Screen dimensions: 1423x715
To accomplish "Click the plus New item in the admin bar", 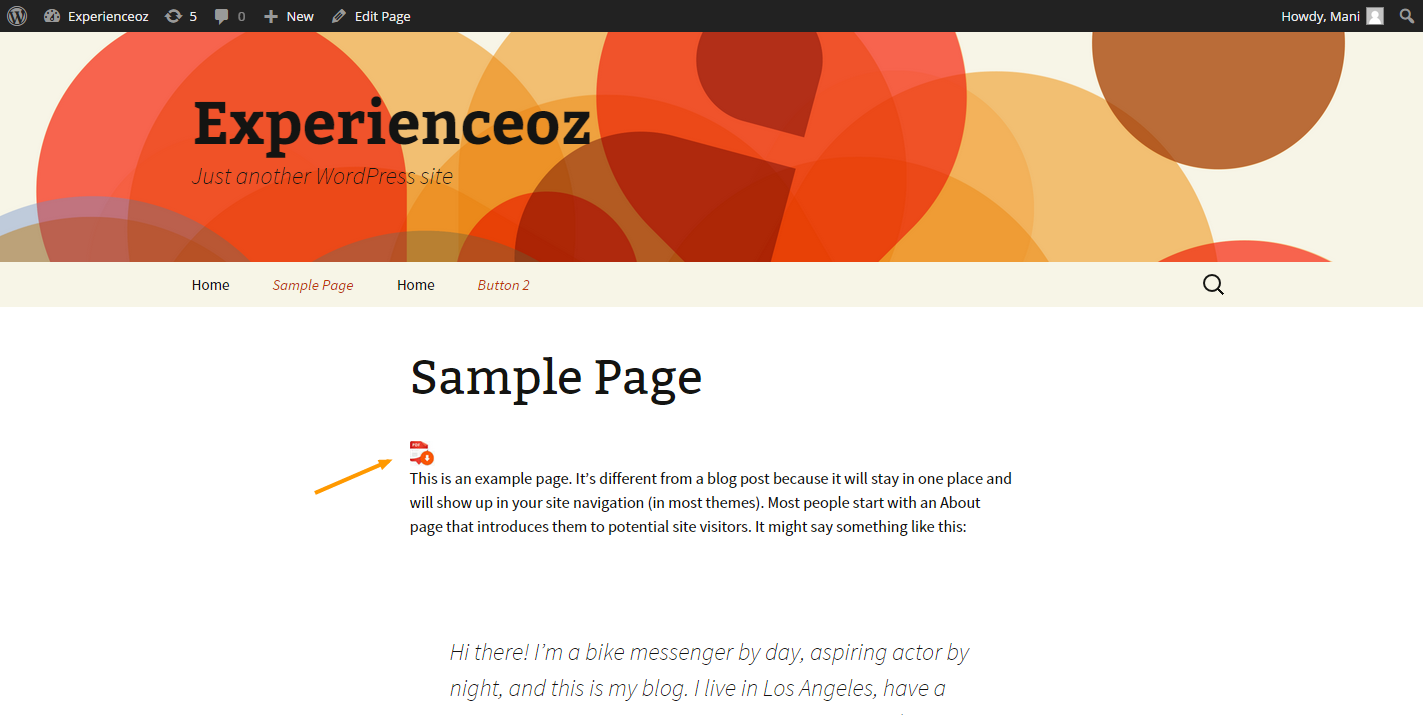I will point(288,16).
